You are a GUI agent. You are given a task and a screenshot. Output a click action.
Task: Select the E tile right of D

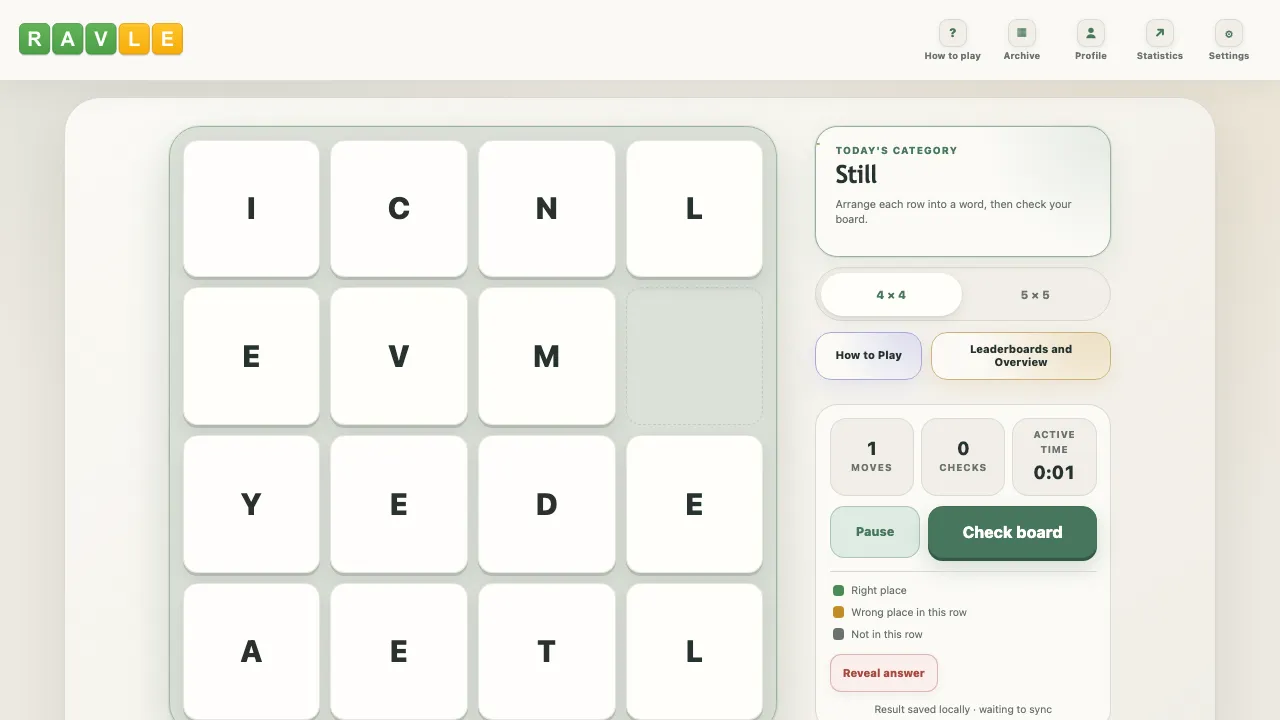pyautogui.click(x=695, y=504)
